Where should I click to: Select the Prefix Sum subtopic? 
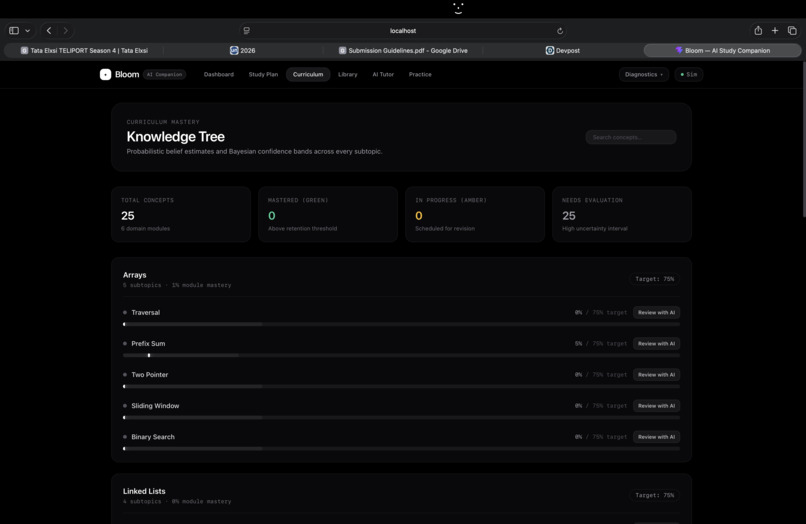click(x=148, y=344)
